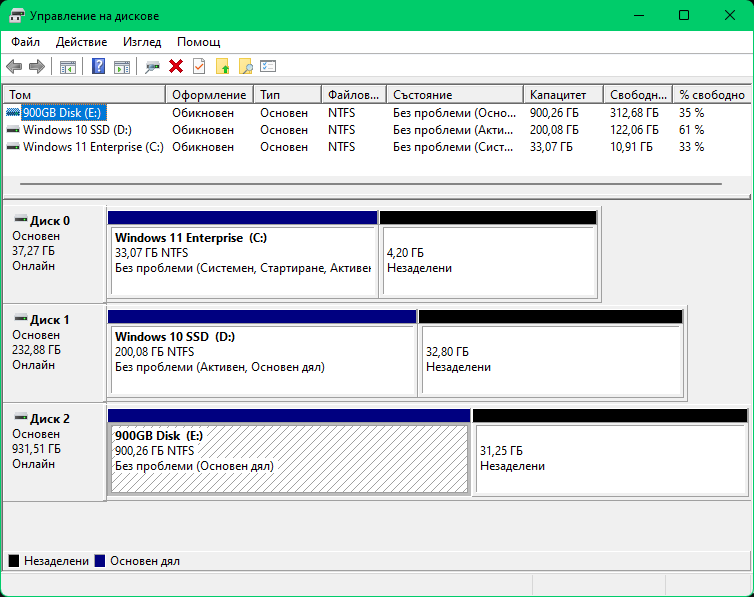Open the Изглед menu

[x=142, y=42]
